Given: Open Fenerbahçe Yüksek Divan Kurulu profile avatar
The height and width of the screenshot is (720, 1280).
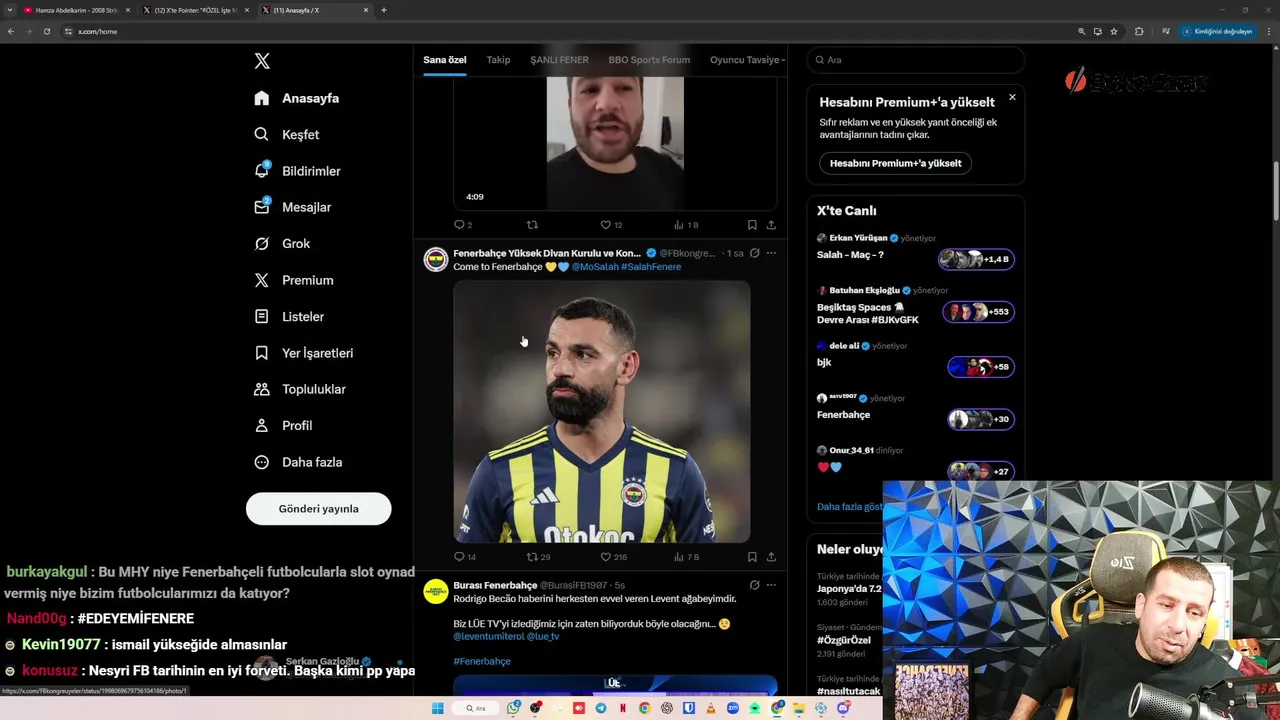Looking at the screenshot, I should coord(436,260).
